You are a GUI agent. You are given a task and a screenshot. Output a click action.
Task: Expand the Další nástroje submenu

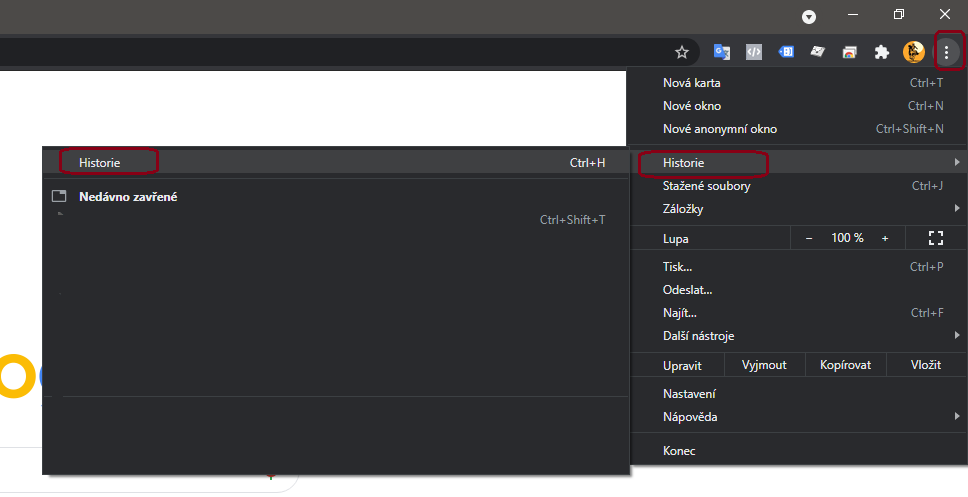[800, 336]
